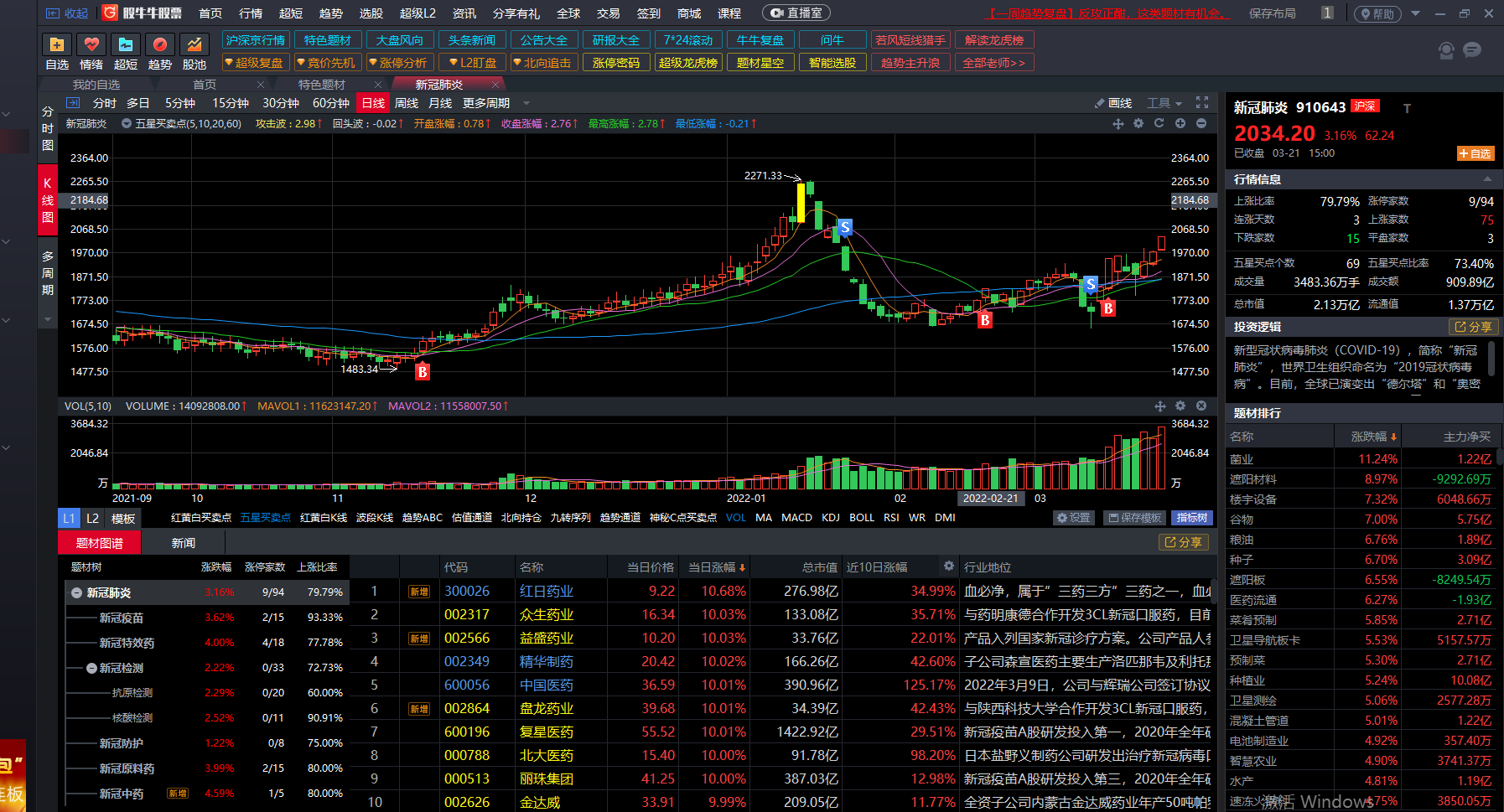1504x812 pixels.
Task: Collapse the 新冠检测 tree node
Action: click(92, 668)
